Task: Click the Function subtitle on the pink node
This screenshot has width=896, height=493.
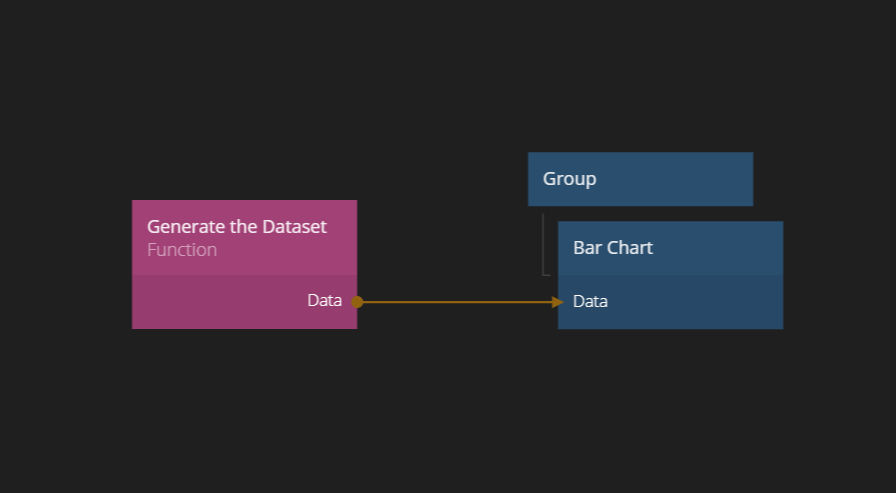Action: click(182, 250)
